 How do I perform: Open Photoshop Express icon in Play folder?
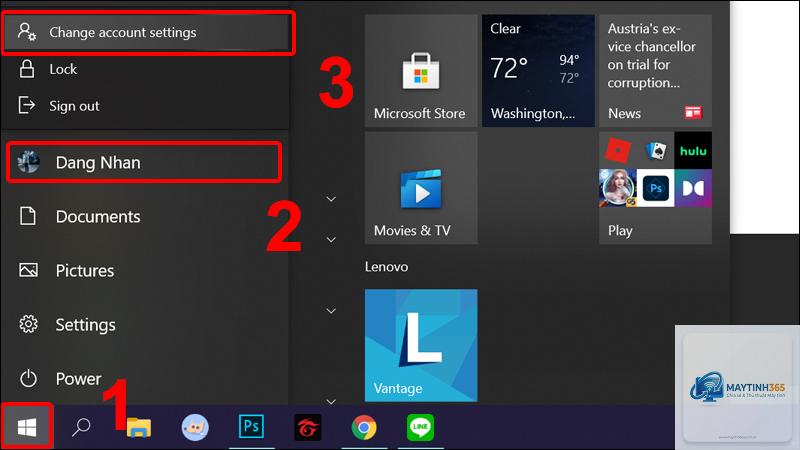coord(656,188)
